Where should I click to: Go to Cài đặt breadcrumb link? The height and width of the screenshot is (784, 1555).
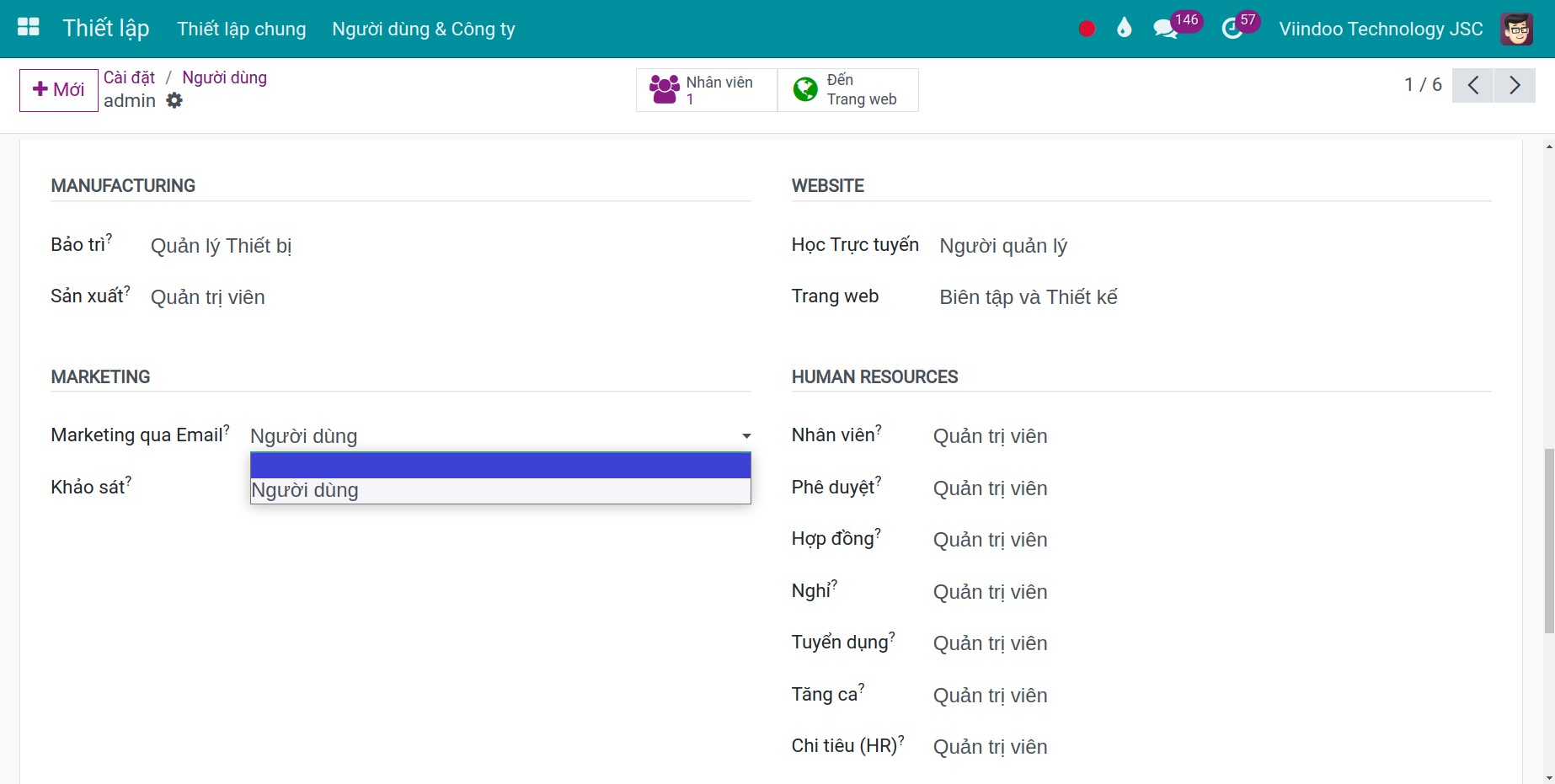[129, 77]
